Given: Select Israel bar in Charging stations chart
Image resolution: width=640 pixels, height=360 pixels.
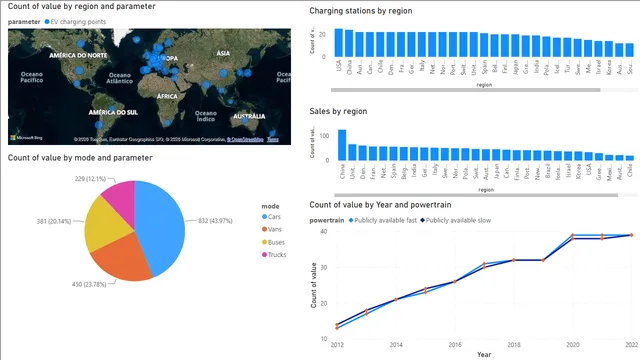Looking at the screenshot, I should 598,49.
